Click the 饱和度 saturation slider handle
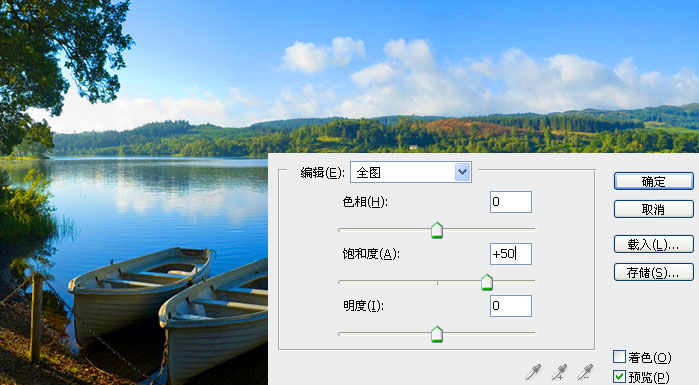Image resolution: width=699 pixels, height=385 pixels. click(x=487, y=282)
